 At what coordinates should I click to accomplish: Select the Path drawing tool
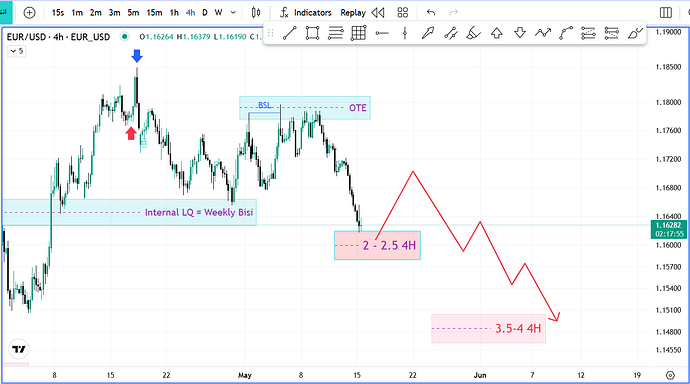543,33
